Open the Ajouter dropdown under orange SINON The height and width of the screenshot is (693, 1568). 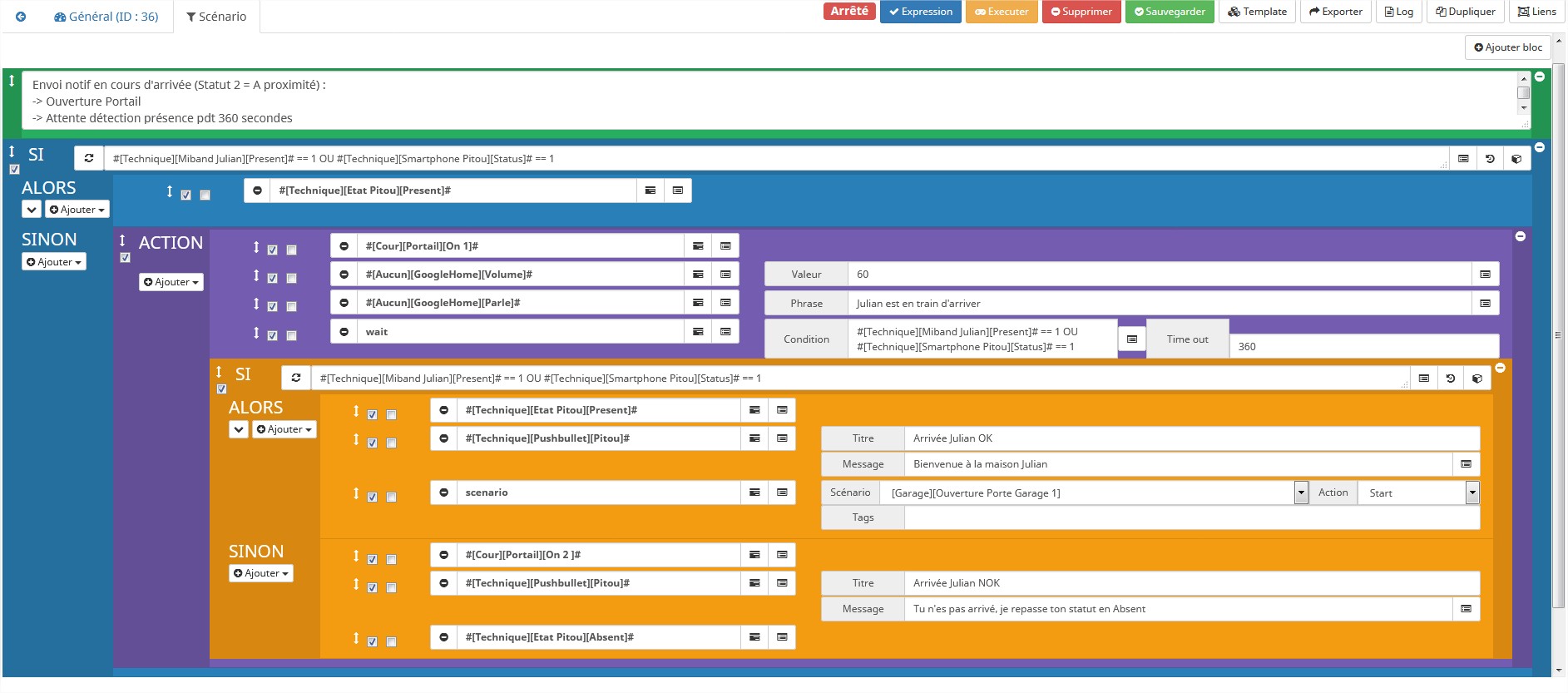261,573
